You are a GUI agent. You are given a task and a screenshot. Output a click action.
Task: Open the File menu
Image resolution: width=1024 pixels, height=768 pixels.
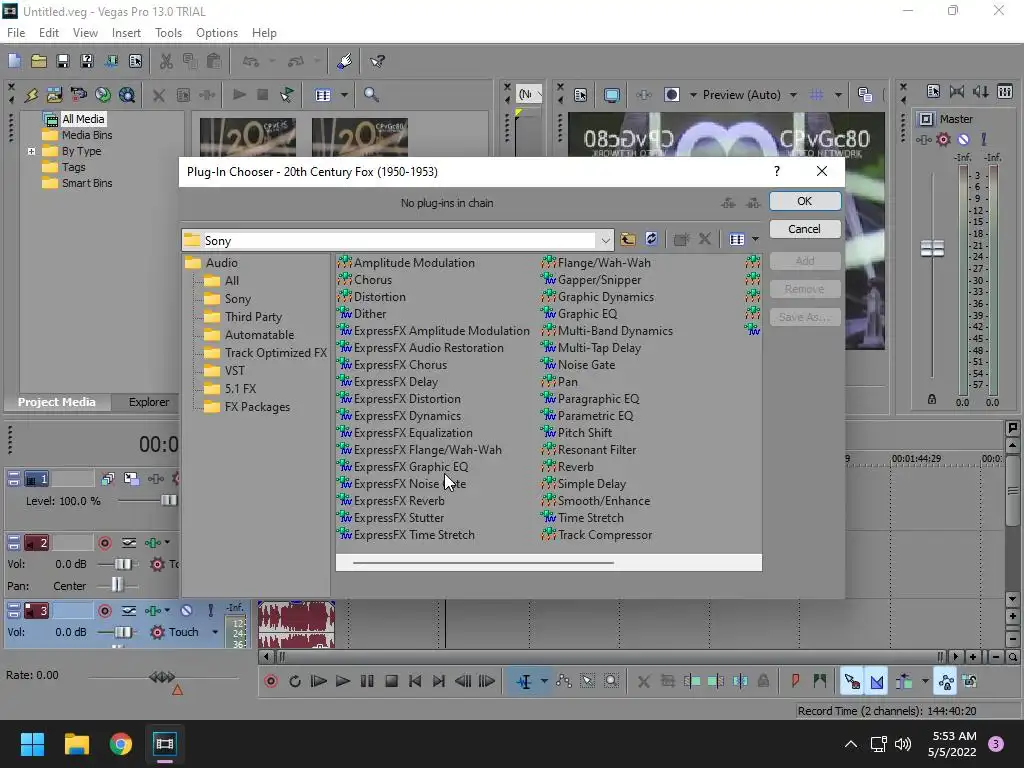pyautogui.click(x=16, y=33)
